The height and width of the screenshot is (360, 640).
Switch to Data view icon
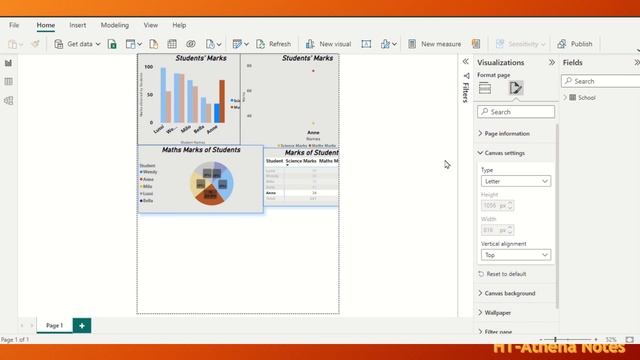click(8, 82)
